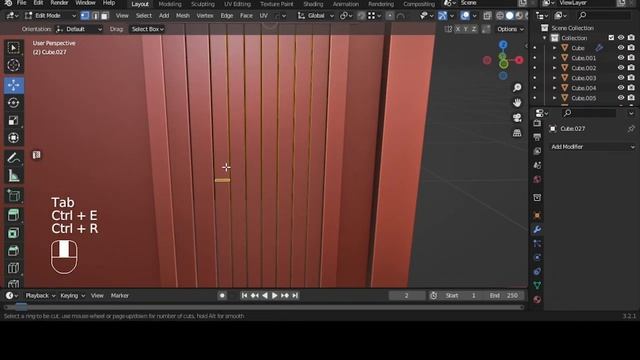This screenshot has width=640, height=360.
Task: Activate the Rotate tool
Action: point(13,102)
